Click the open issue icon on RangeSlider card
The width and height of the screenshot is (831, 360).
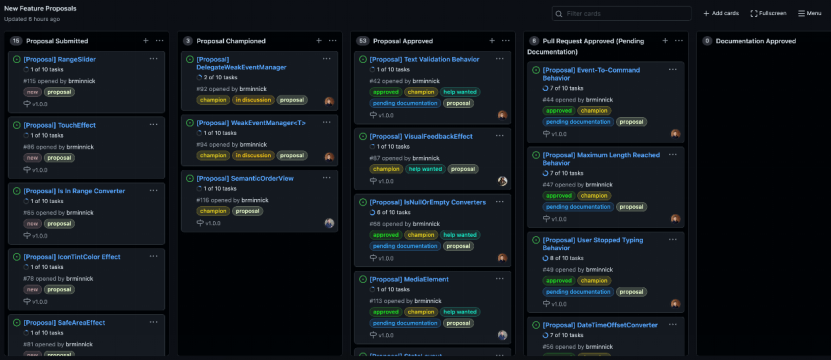[16, 59]
